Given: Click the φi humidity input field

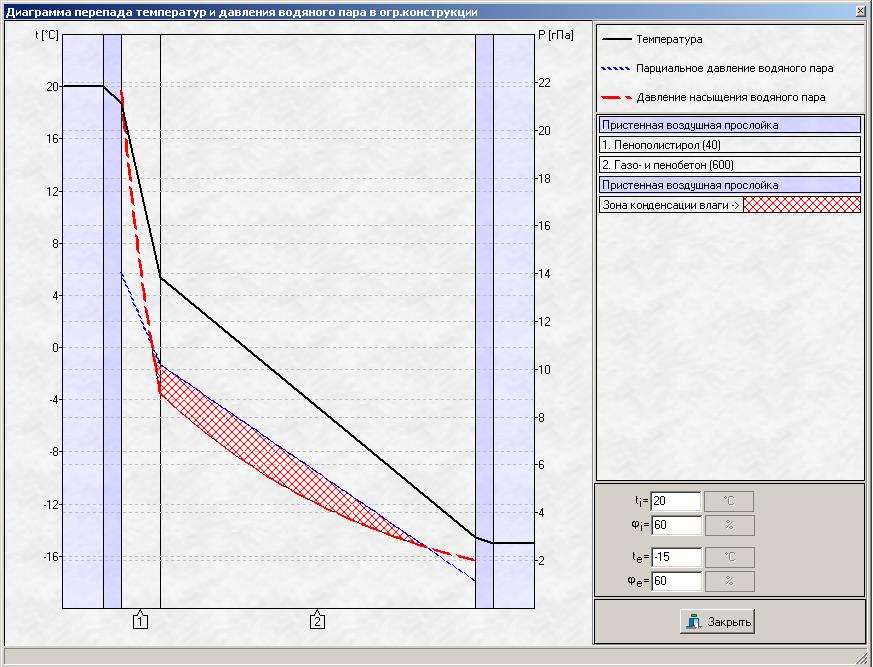Looking at the screenshot, I should coord(675,526).
